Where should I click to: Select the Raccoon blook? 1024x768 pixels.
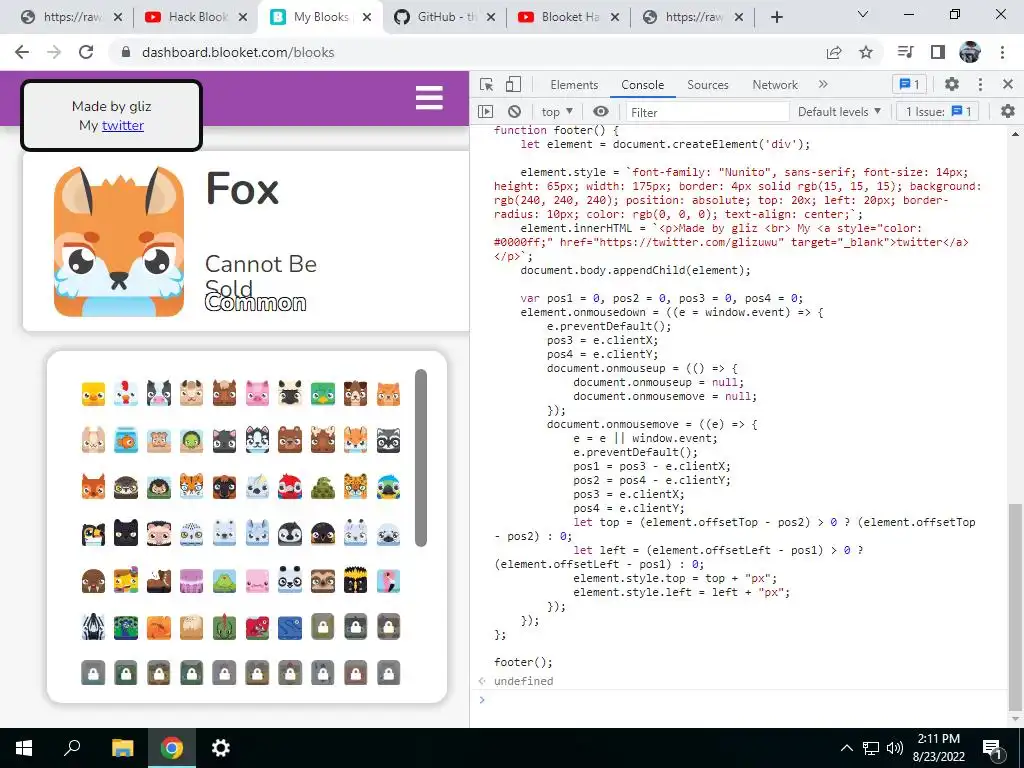(x=389, y=440)
